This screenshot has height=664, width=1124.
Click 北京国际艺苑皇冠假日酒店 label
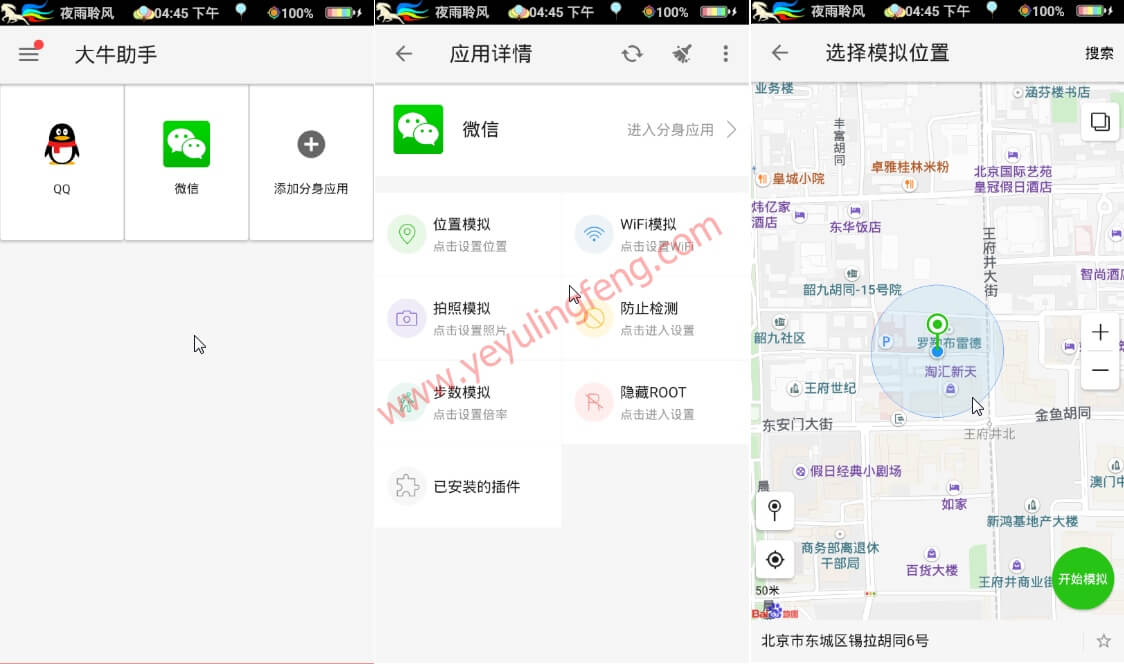point(1013,179)
